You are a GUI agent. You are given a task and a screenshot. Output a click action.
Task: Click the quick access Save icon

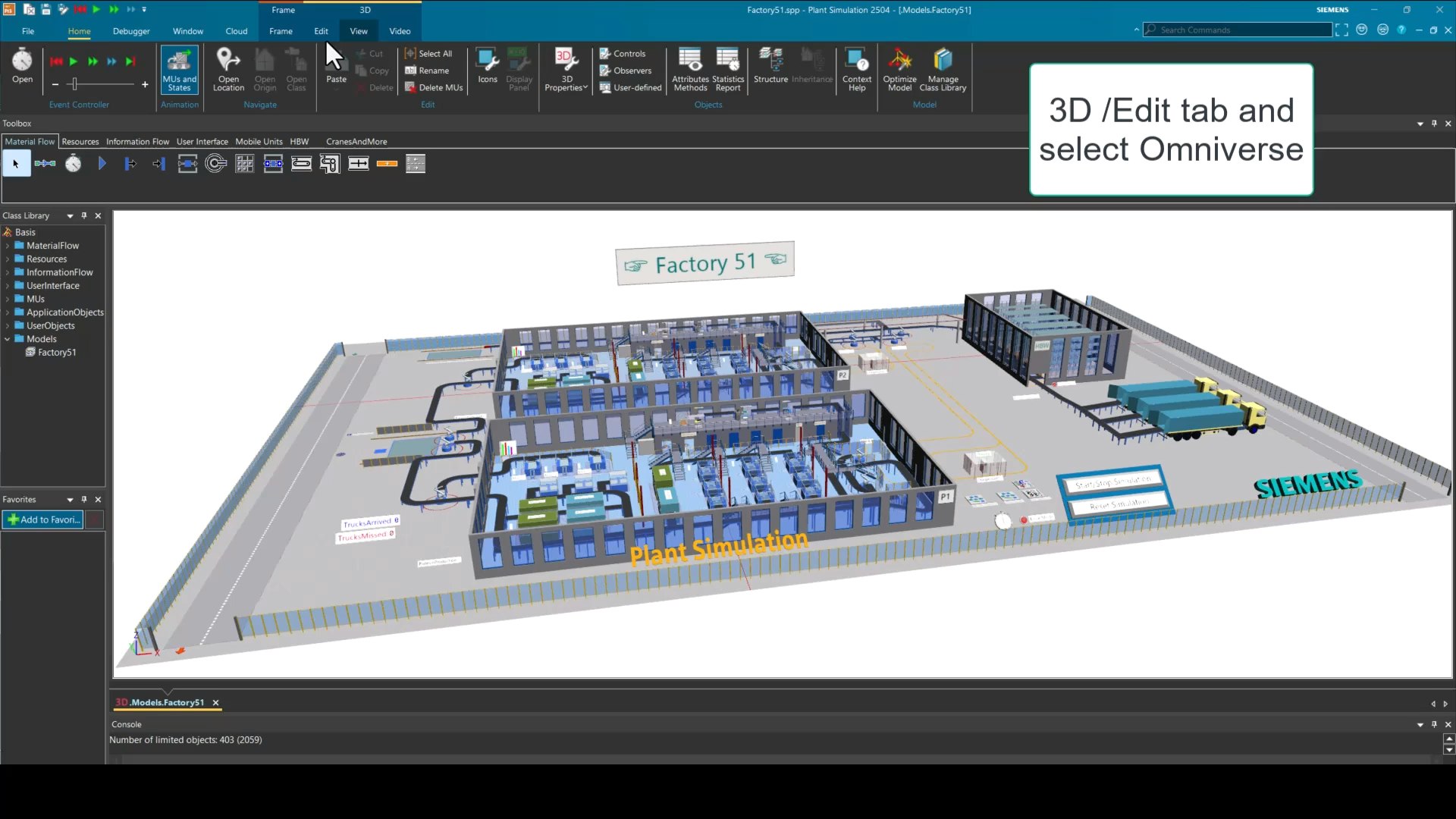(45, 10)
